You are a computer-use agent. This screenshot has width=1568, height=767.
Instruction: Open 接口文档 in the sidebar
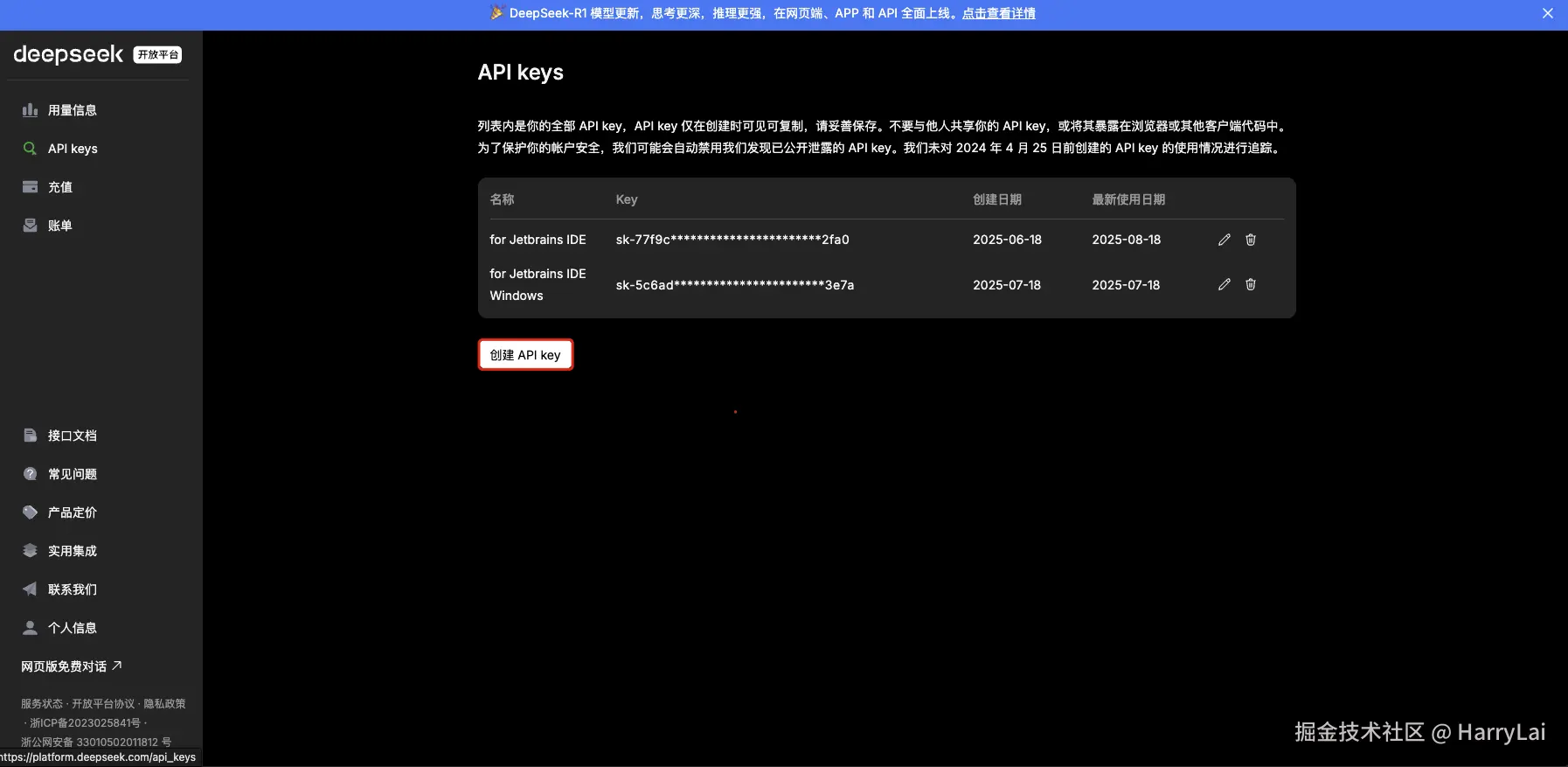[72, 436]
